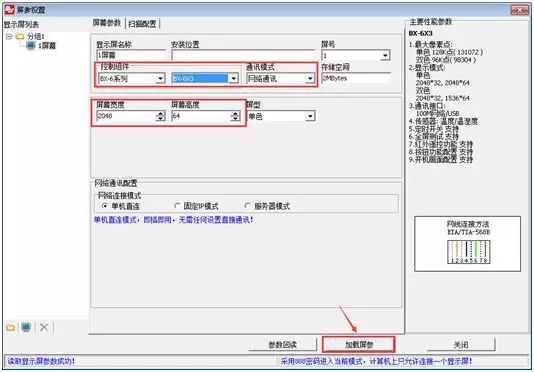Open the BX-6系列 control series dropdown
Screen dimensions: 534x372
pos(160,79)
